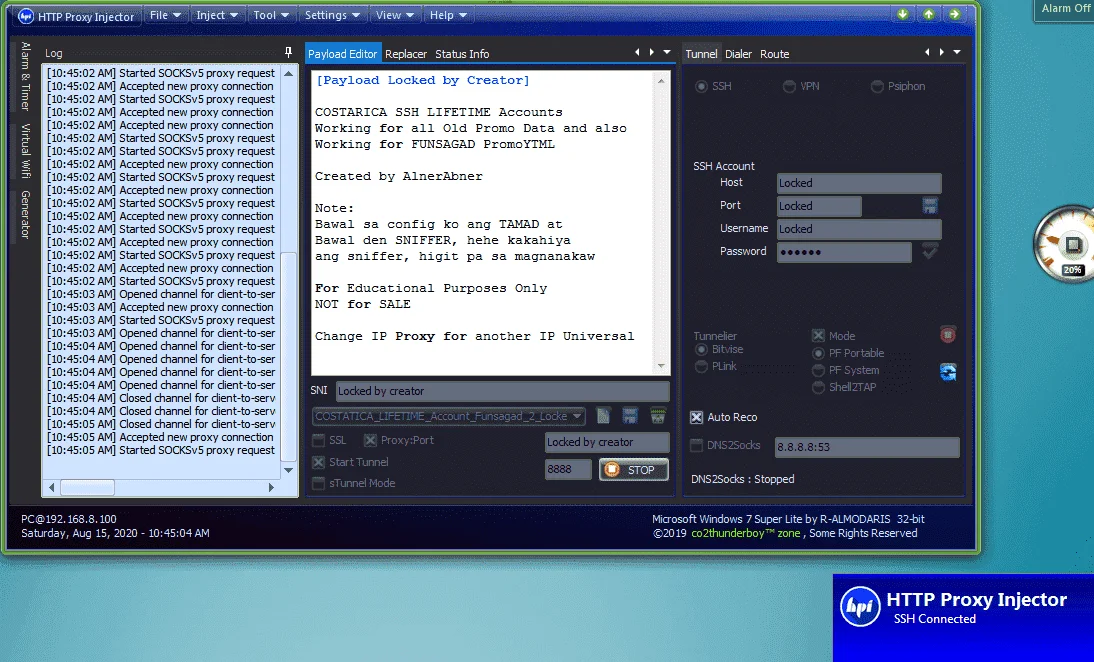Toggle the Mode checkbox
The width and height of the screenshot is (1094, 662).
point(818,336)
